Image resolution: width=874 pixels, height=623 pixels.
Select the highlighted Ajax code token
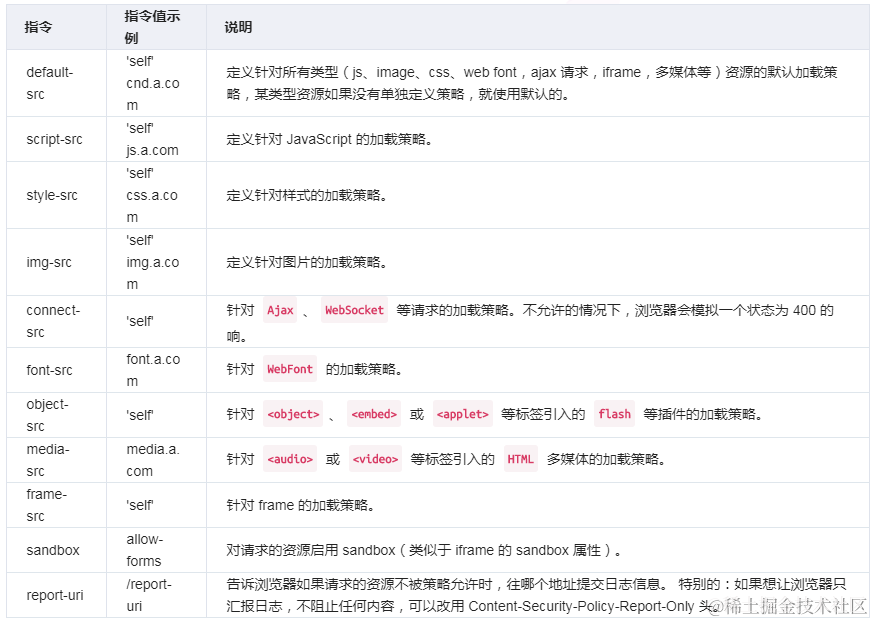280,310
